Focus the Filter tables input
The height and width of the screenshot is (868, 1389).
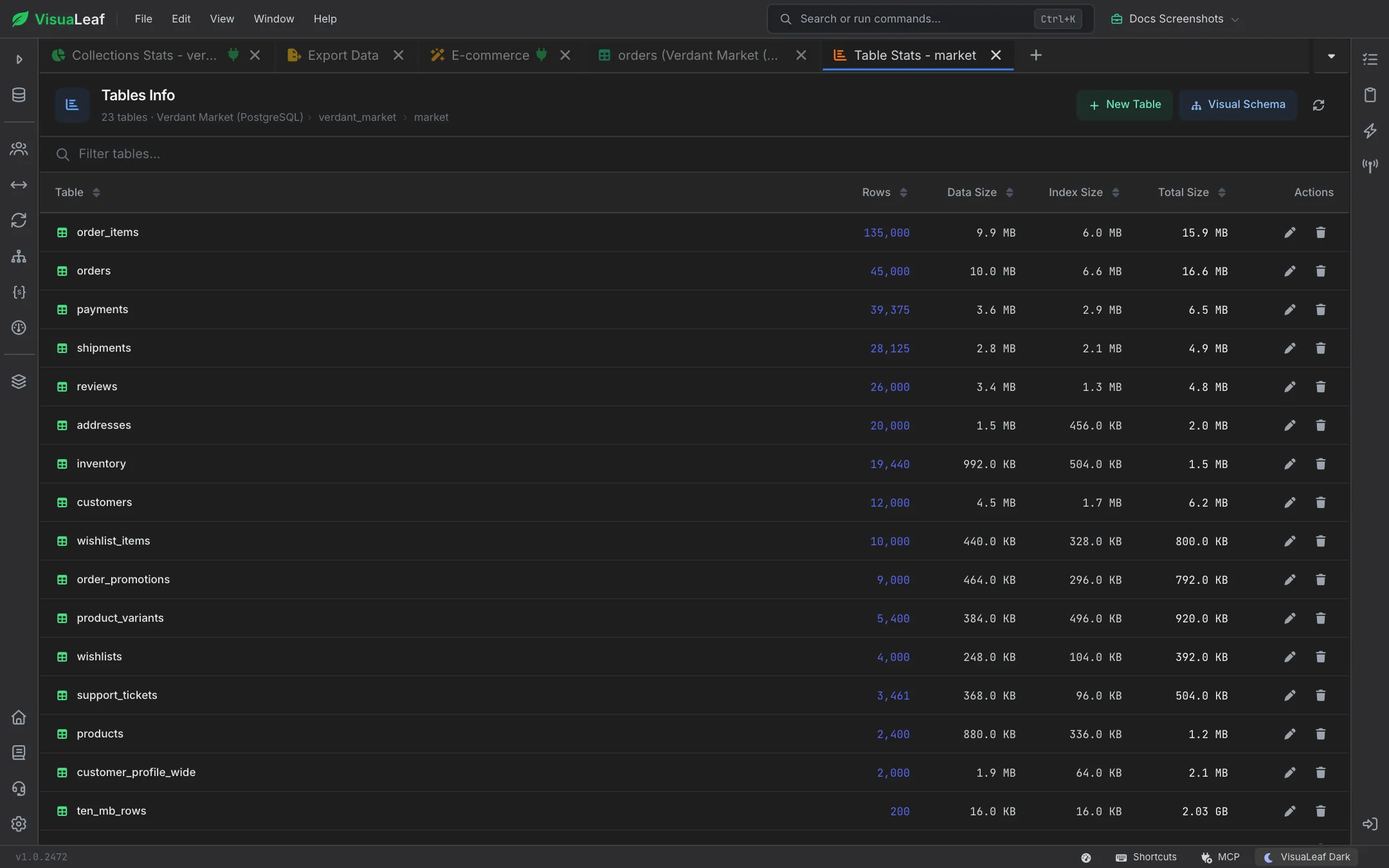[694, 154]
